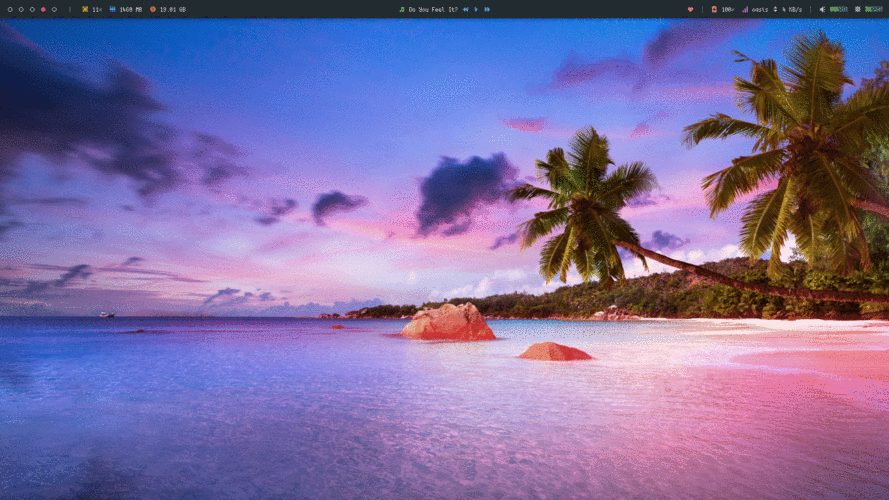Click the orange disk usage icon
The image size is (889, 500).
(x=153, y=9)
